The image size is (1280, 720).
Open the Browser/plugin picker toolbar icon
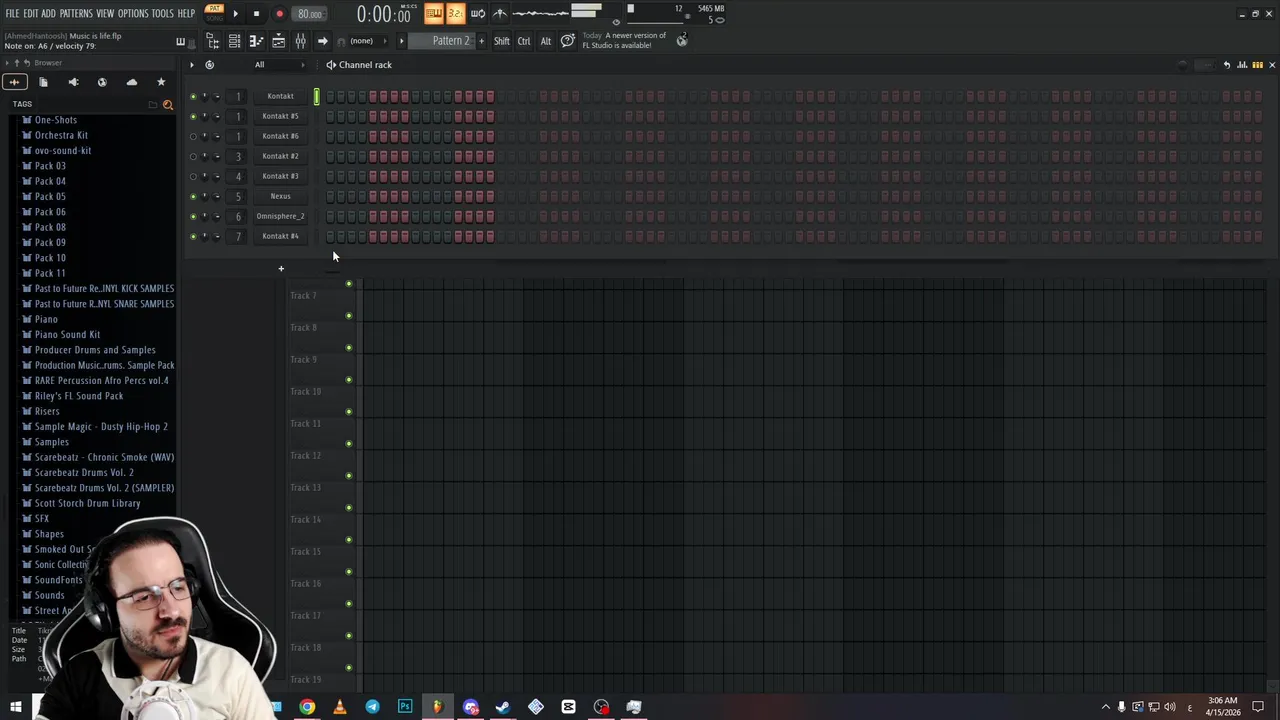coord(212,41)
